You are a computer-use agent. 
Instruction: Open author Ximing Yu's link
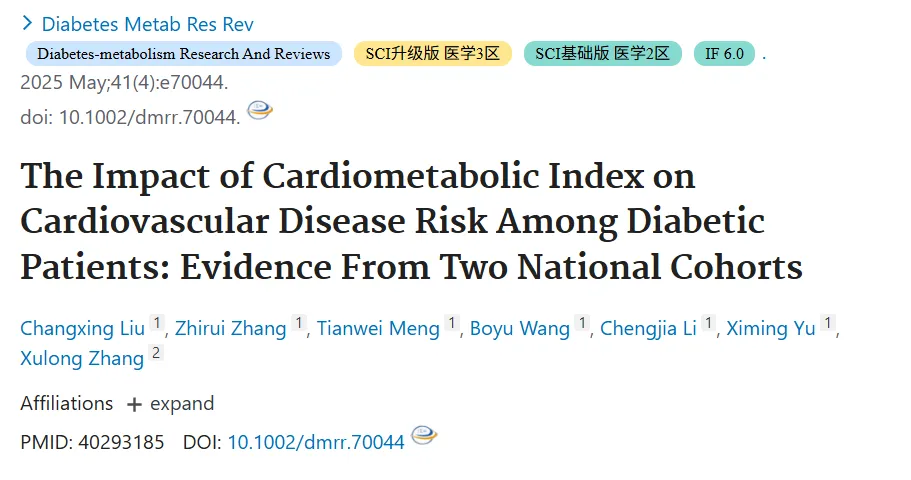coord(771,328)
